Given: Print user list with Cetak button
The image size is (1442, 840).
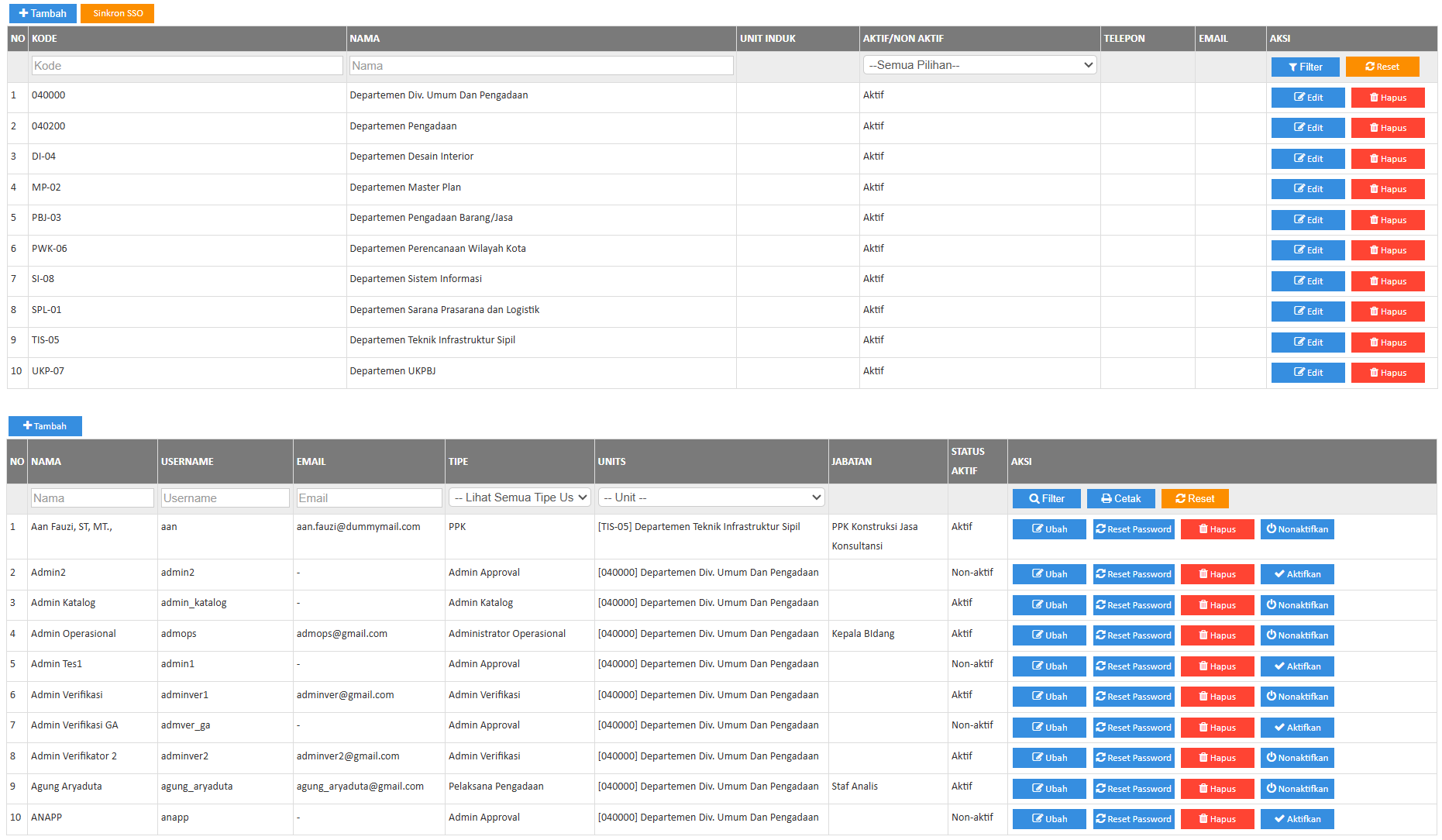Looking at the screenshot, I should [x=1120, y=498].
